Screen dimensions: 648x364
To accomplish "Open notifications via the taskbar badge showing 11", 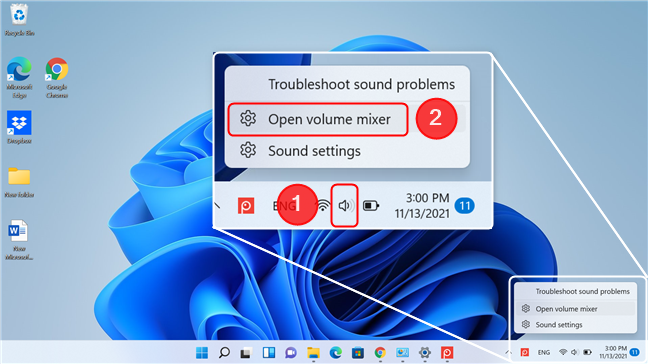I will pos(634,352).
